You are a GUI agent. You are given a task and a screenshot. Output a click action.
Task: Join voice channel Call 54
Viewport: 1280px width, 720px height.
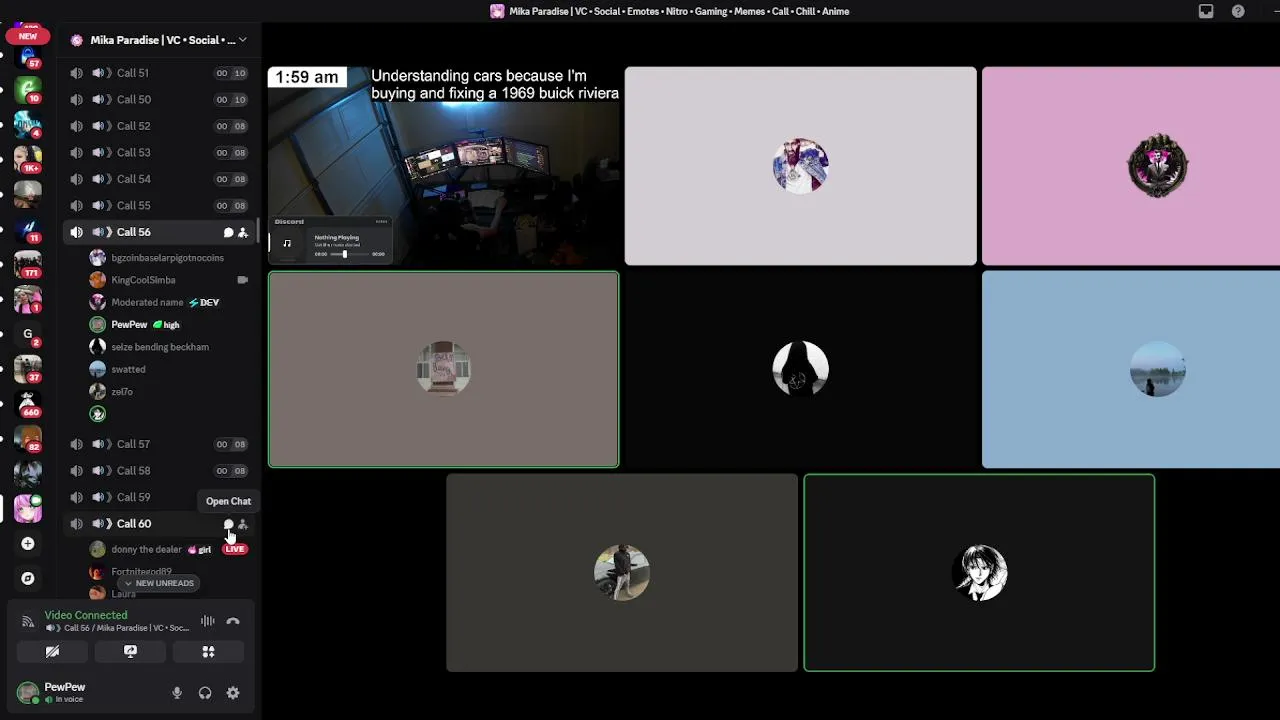[x=158, y=179]
